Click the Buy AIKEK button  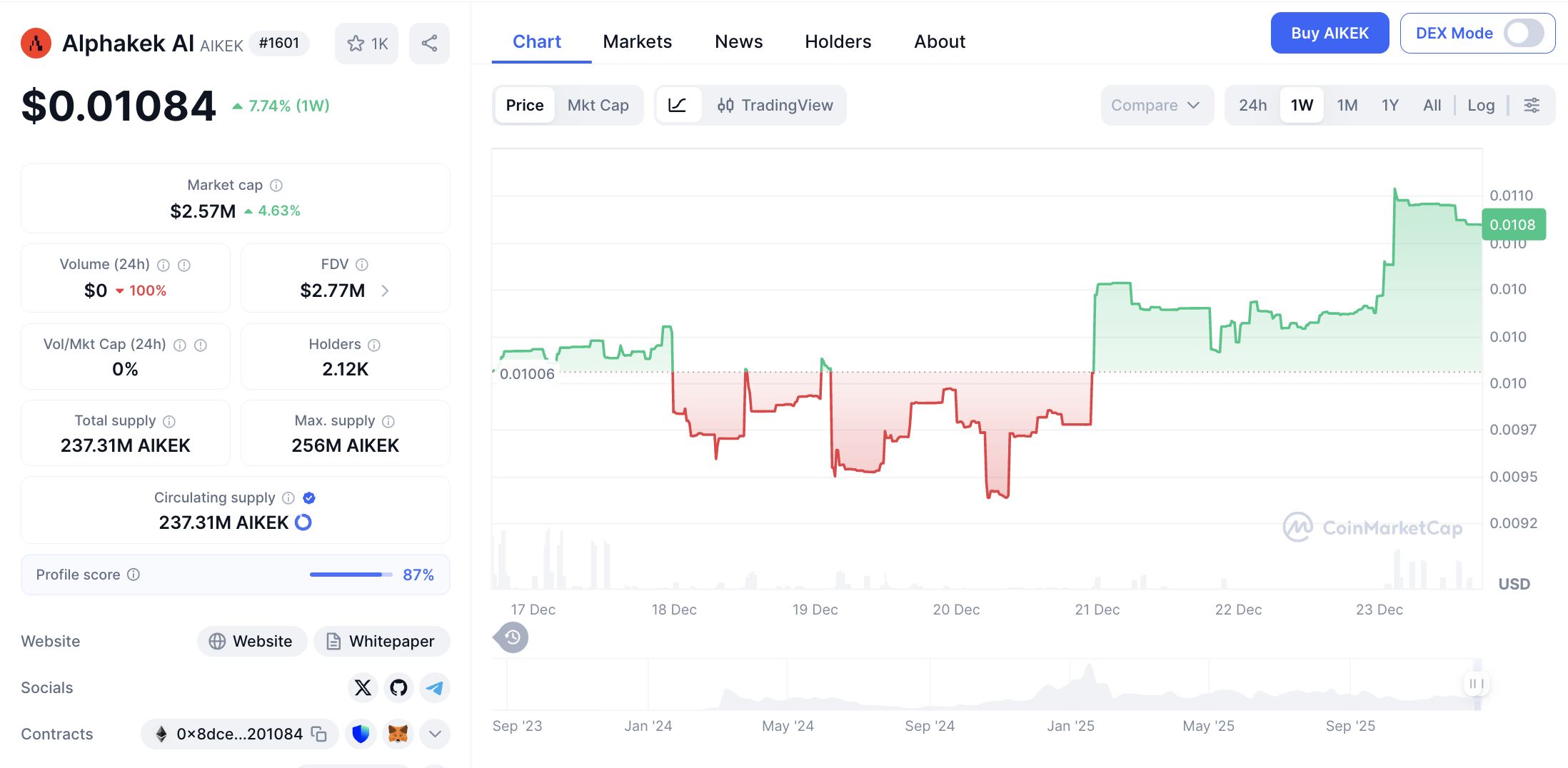tap(1329, 34)
